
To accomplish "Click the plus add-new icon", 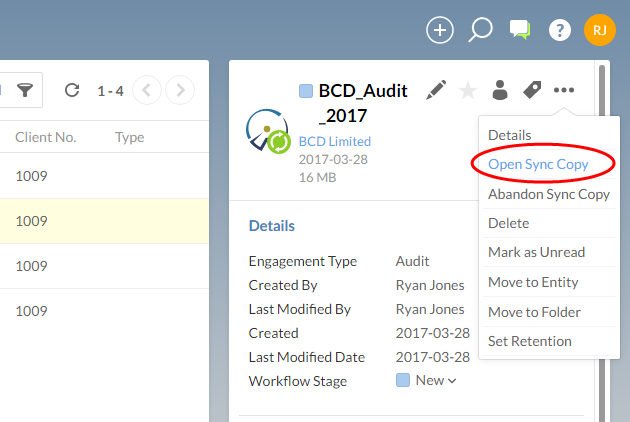I will (440, 30).
